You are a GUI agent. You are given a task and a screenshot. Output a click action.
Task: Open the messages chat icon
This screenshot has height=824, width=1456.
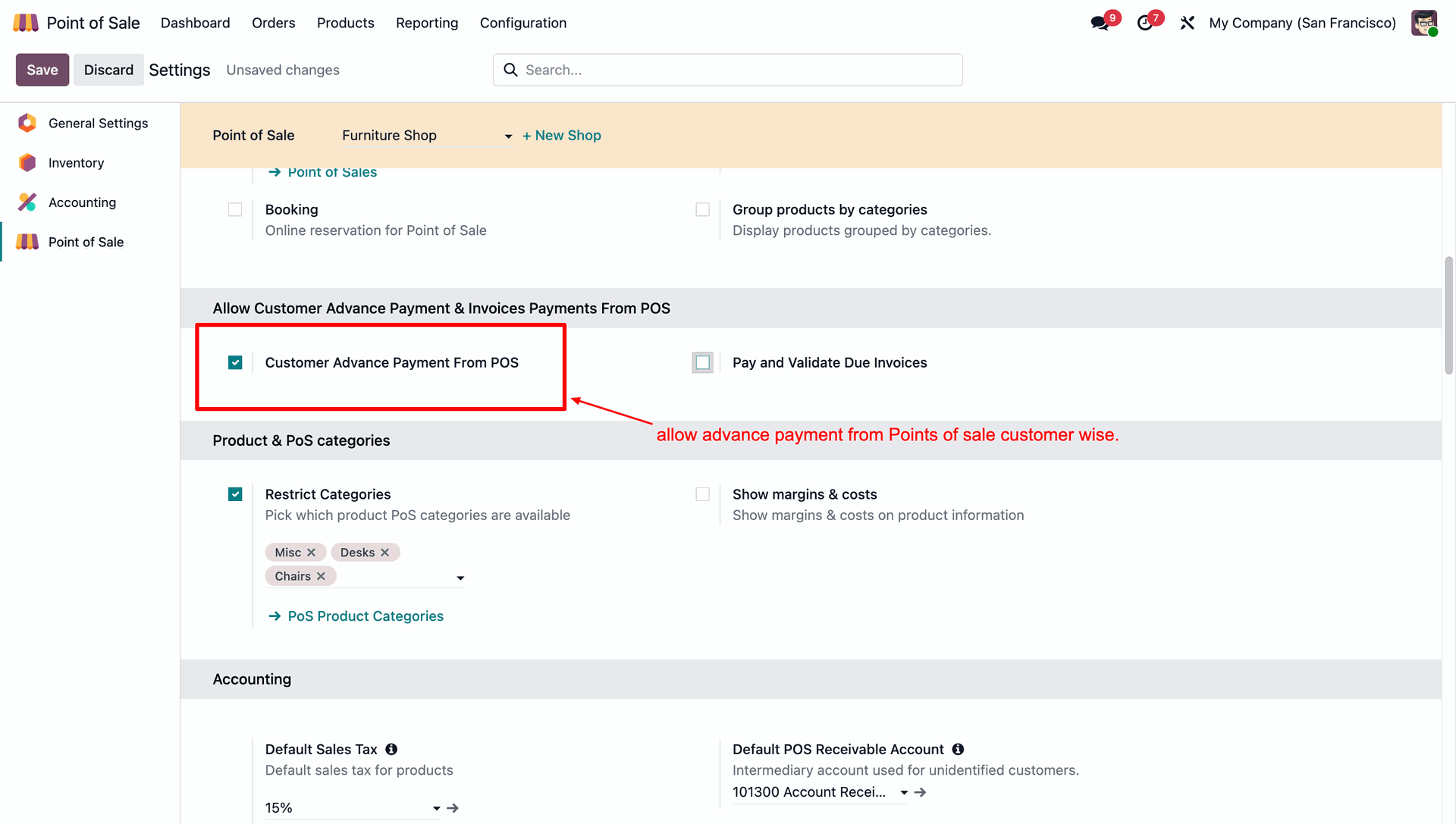pos(1100,23)
